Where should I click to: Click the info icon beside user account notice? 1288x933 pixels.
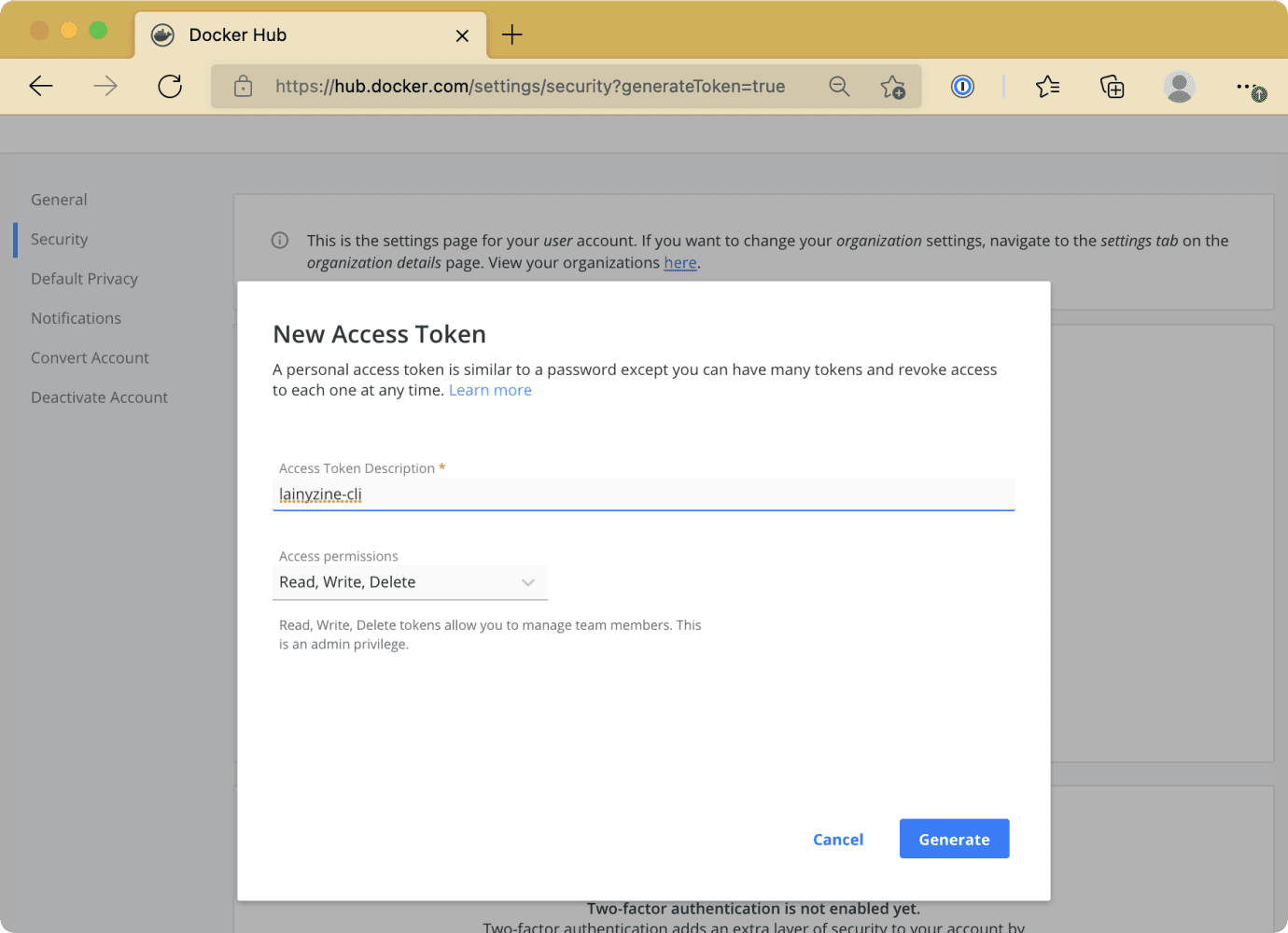(x=280, y=241)
